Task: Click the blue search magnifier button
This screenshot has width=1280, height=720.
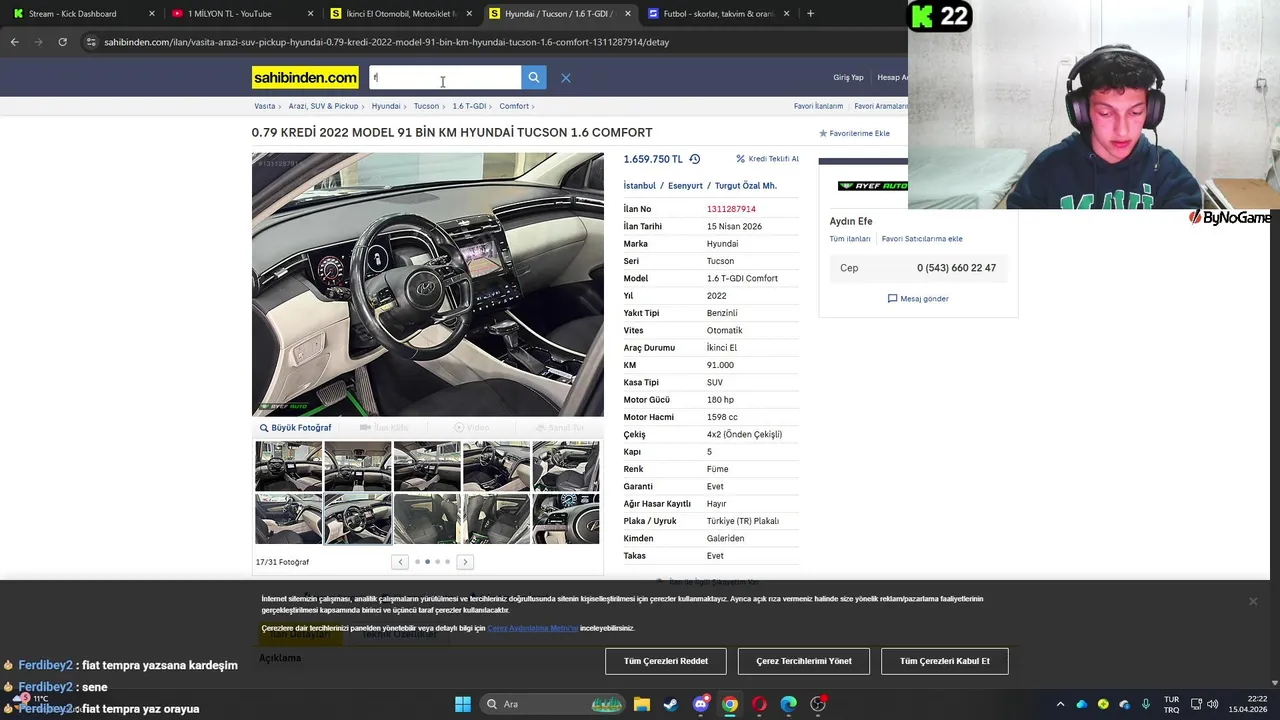Action: coord(534,77)
